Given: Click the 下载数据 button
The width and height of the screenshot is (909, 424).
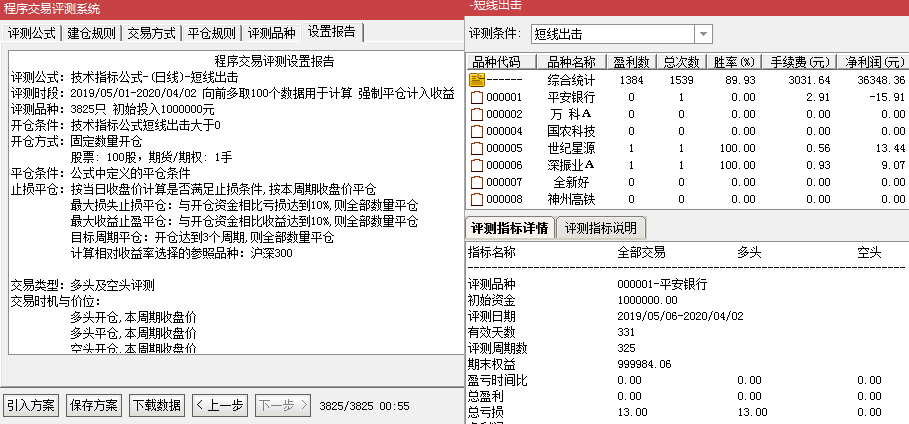Looking at the screenshot, I should point(157,406).
